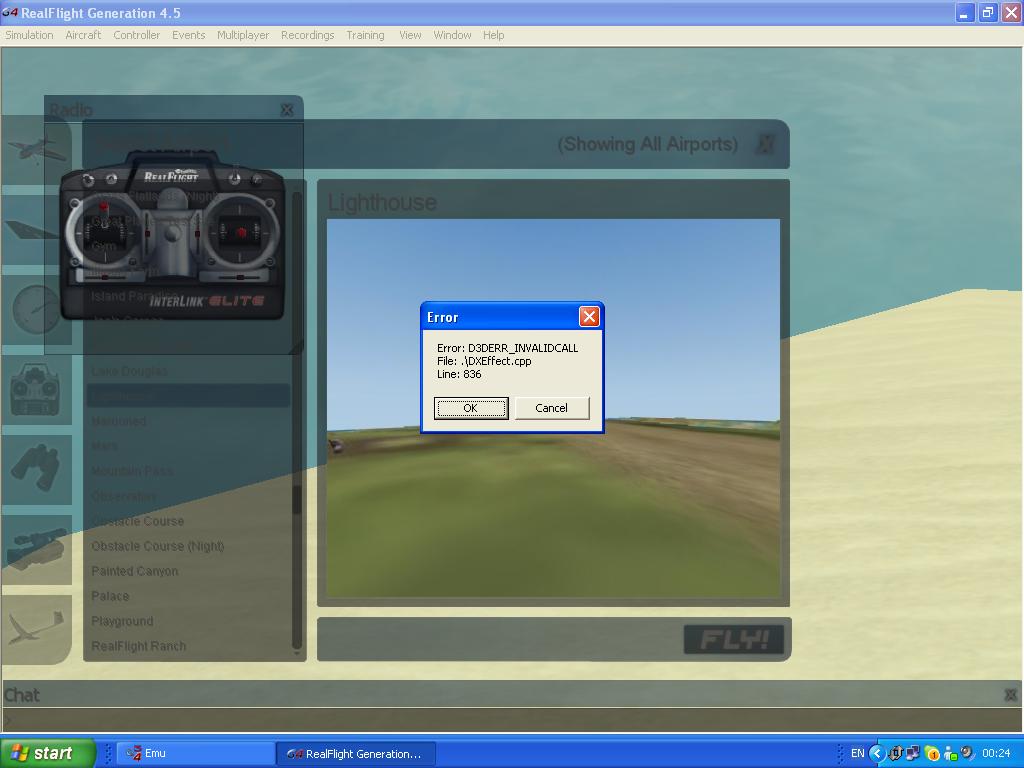Close the Error dialog with the X
Image resolution: width=1024 pixels, height=768 pixels.
click(589, 317)
